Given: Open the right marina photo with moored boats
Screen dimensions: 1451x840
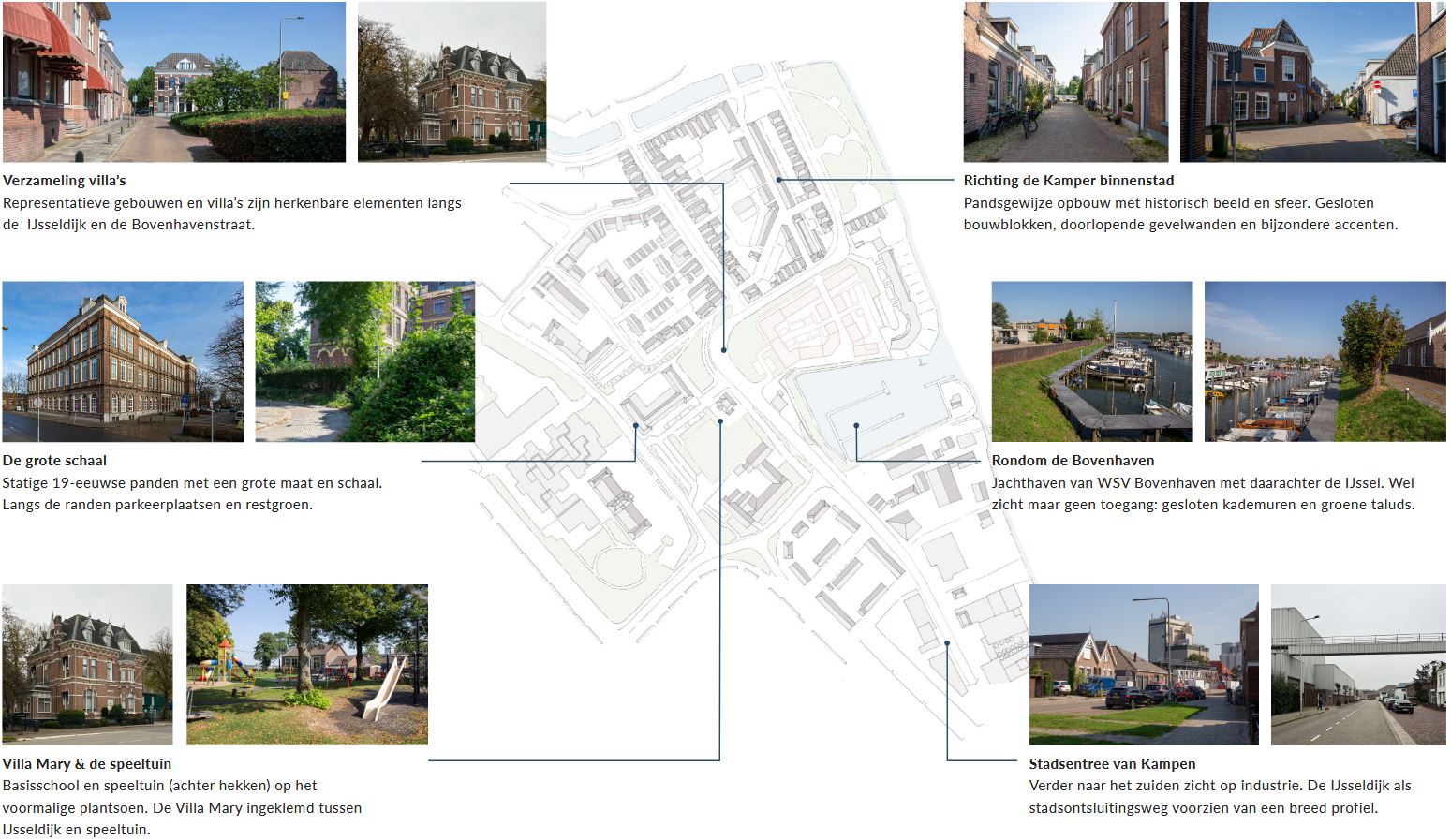Looking at the screenshot, I should coord(1325,361).
